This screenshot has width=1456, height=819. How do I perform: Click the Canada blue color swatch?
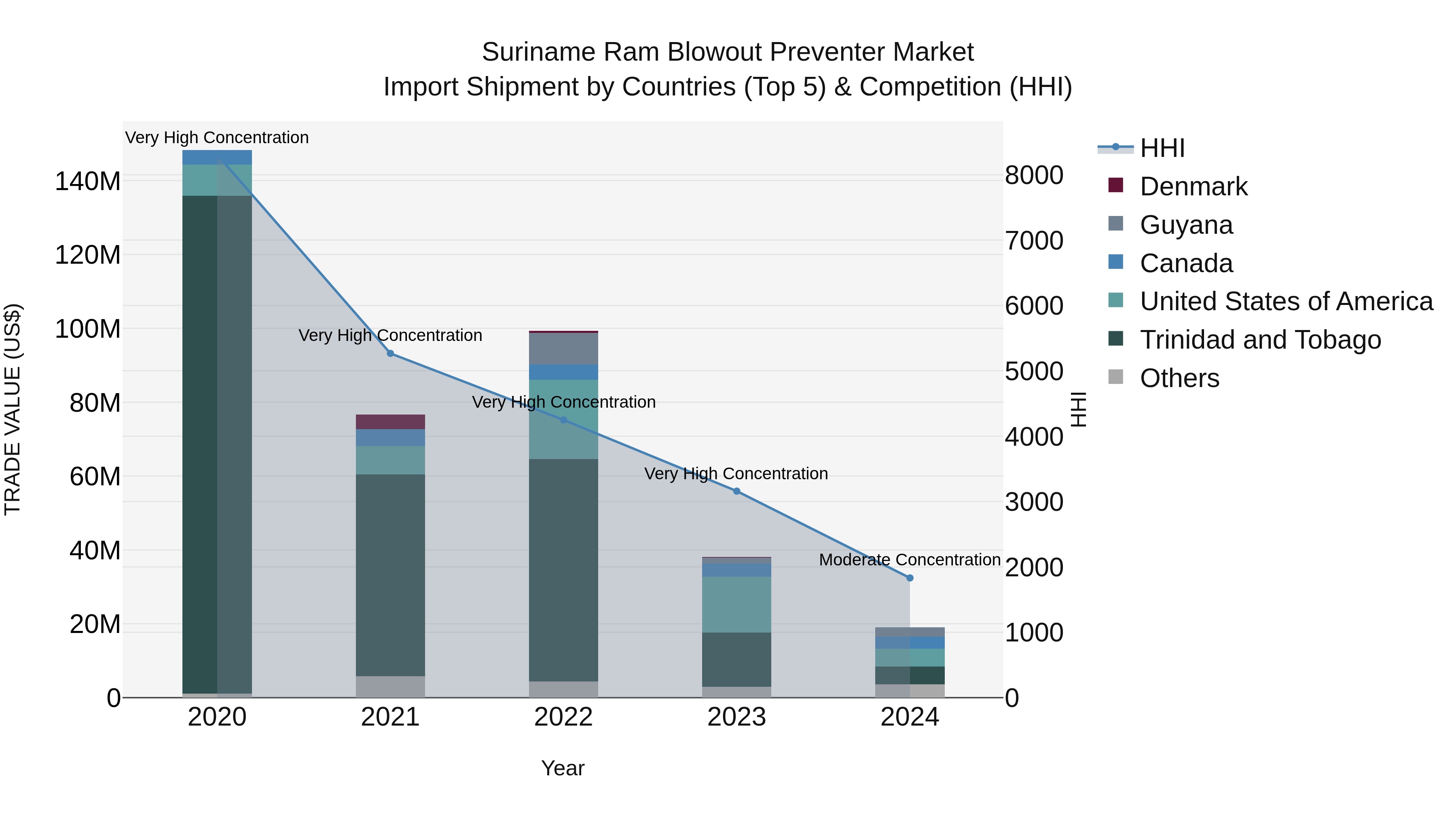(x=1116, y=262)
